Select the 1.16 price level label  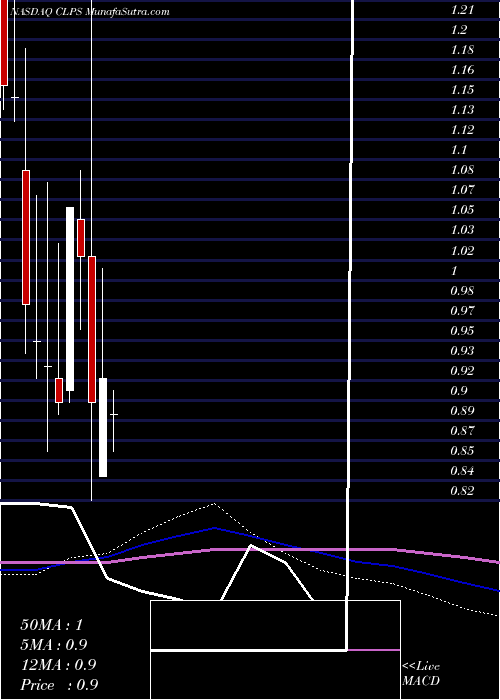pyautogui.click(x=462, y=70)
